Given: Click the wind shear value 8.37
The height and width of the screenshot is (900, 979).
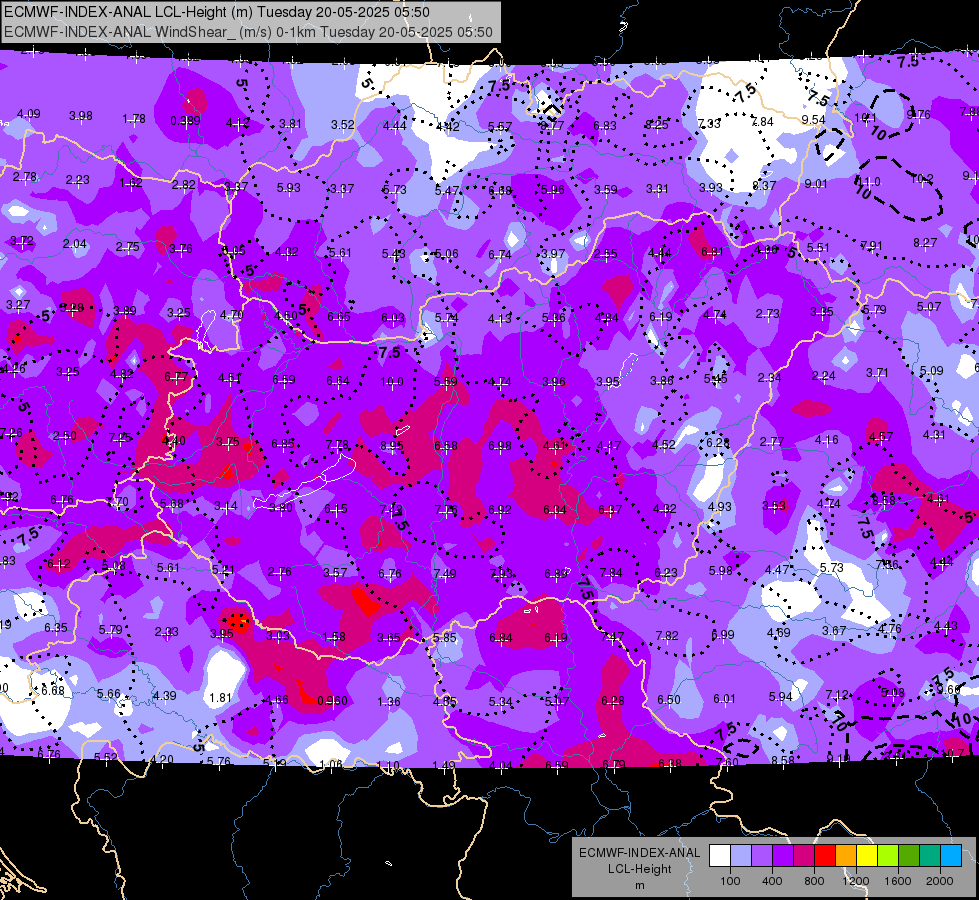Looking at the screenshot, I should [764, 185].
